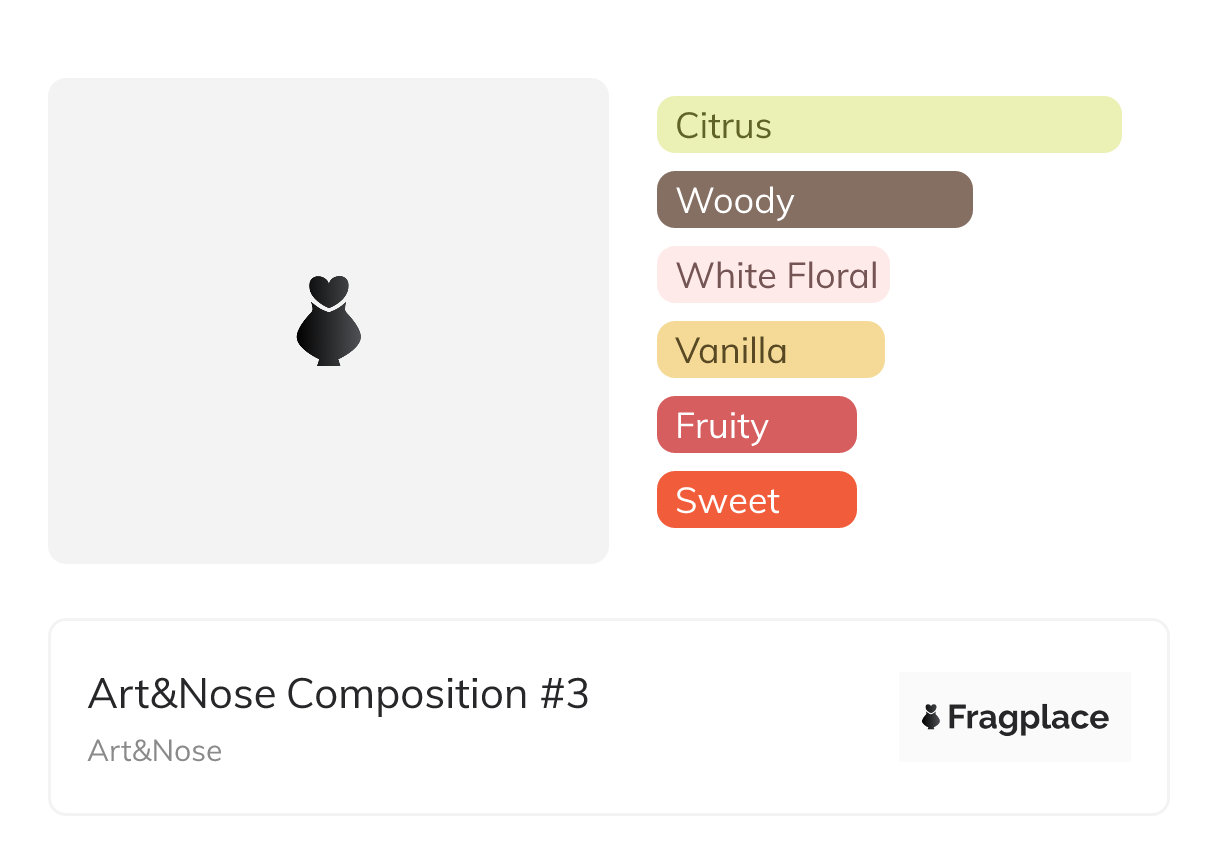The height and width of the screenshot is (864, 1218).
Task: Click the "Woody" text label
Action: click(x=735, y=201)
